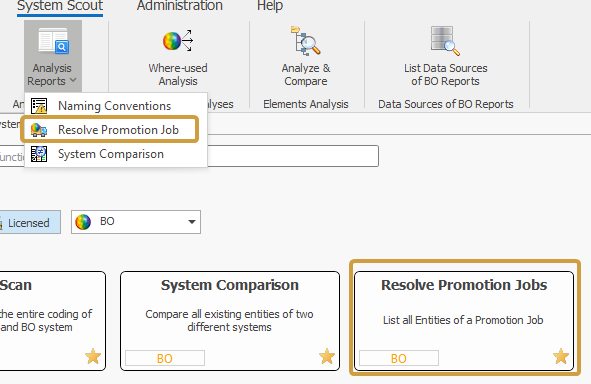591x384 pixels.
Task: Open List Data Sources of BO Reports
Action: click(x=446, y=75)
